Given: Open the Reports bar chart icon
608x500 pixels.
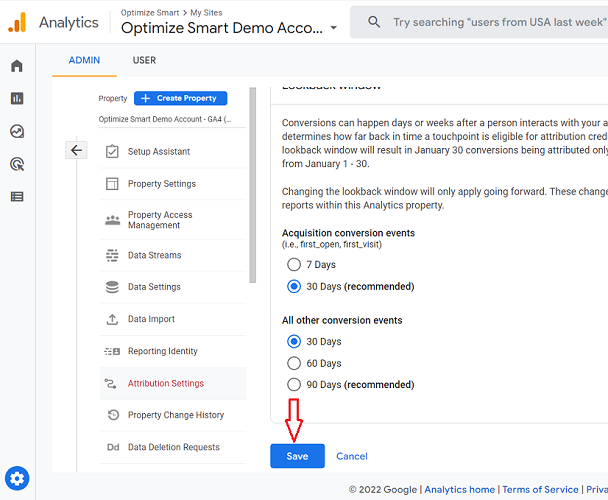Looking at the screenshot, I should click(17, 98).
